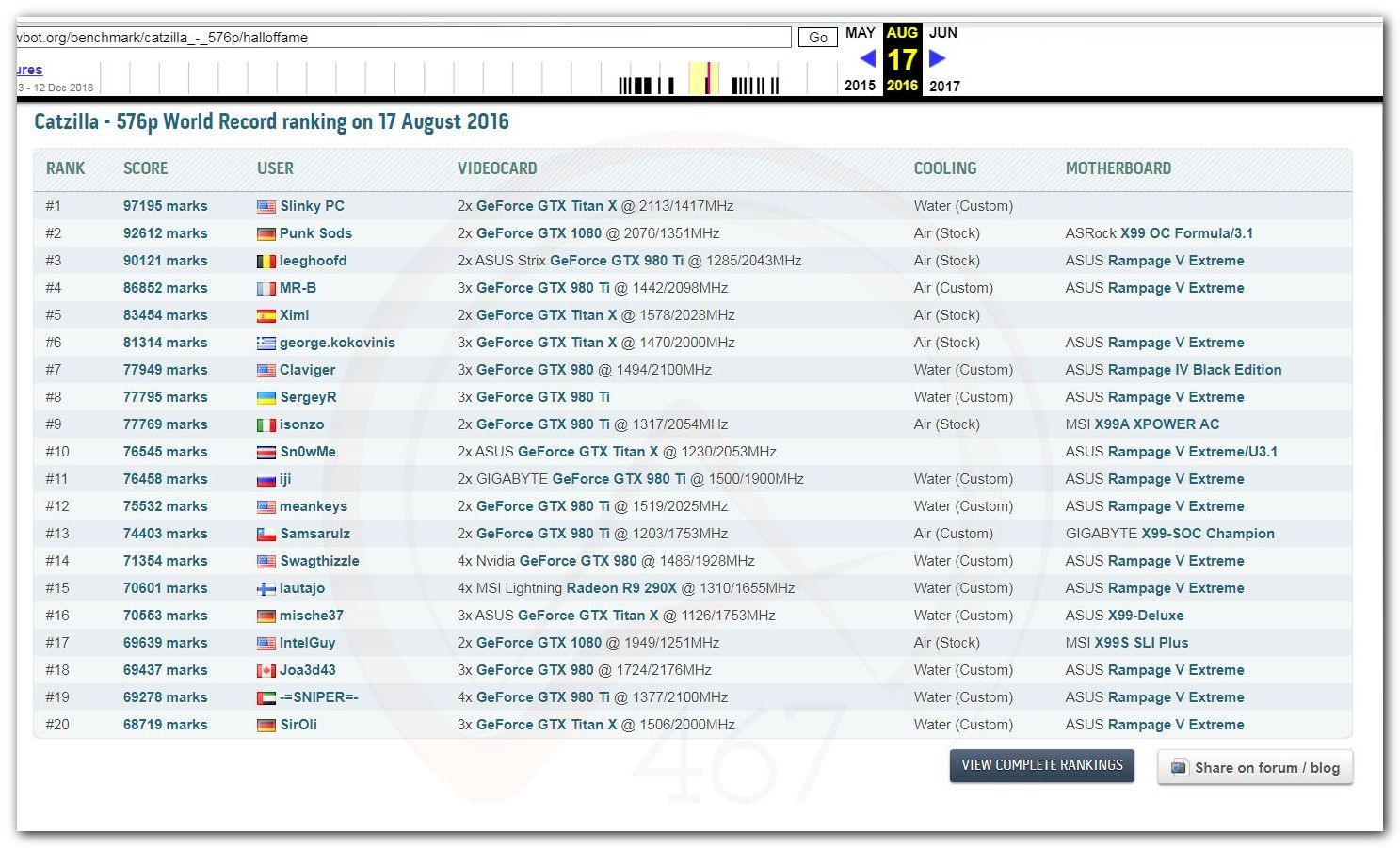Image resolution: width=1400 pixels, height=848 pixels.
Task: Open the X99-SOC Champion motherboard link
Action: point(1208,534)
